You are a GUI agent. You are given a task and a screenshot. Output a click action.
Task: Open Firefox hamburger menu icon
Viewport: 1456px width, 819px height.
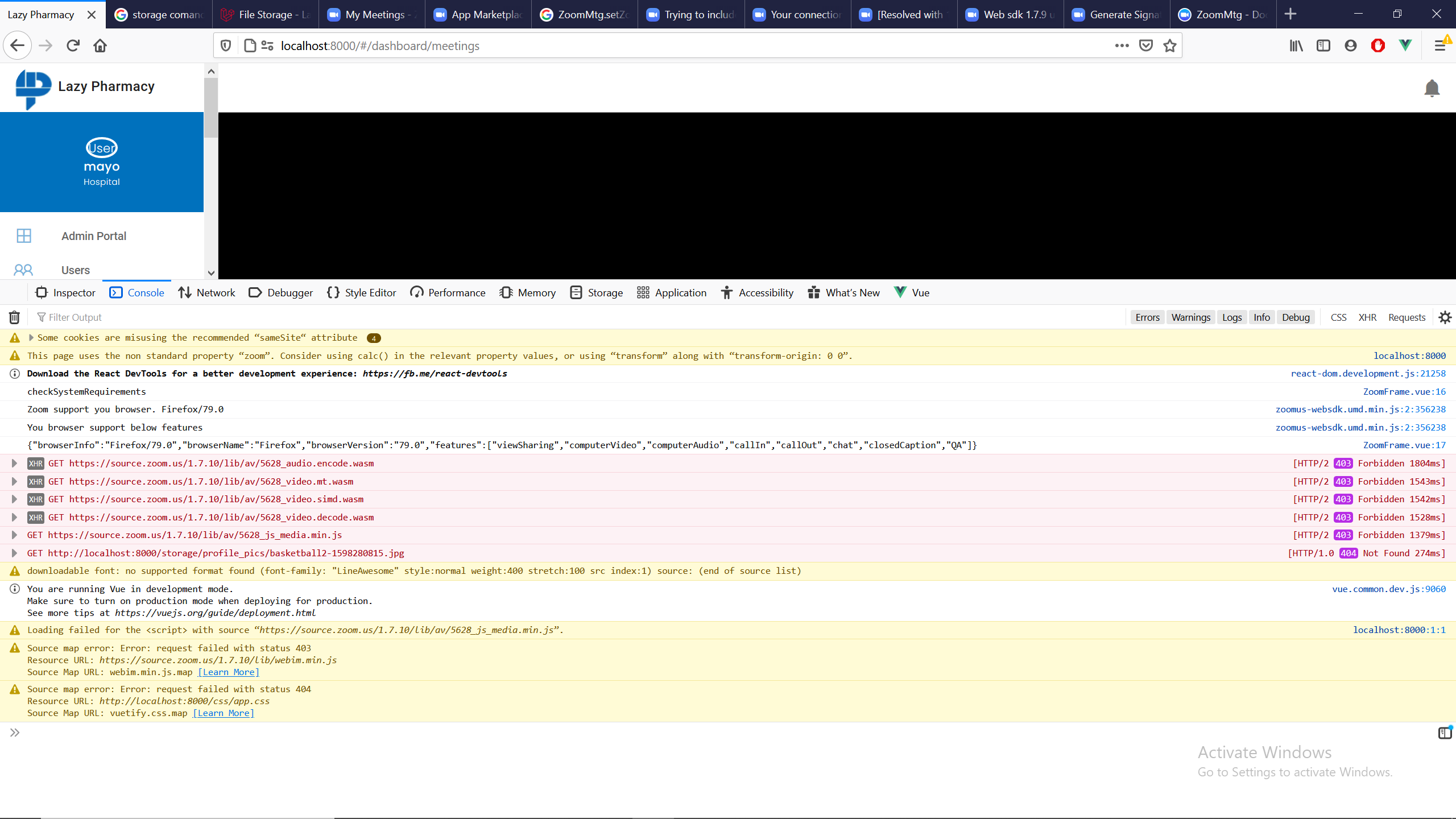1440,45
